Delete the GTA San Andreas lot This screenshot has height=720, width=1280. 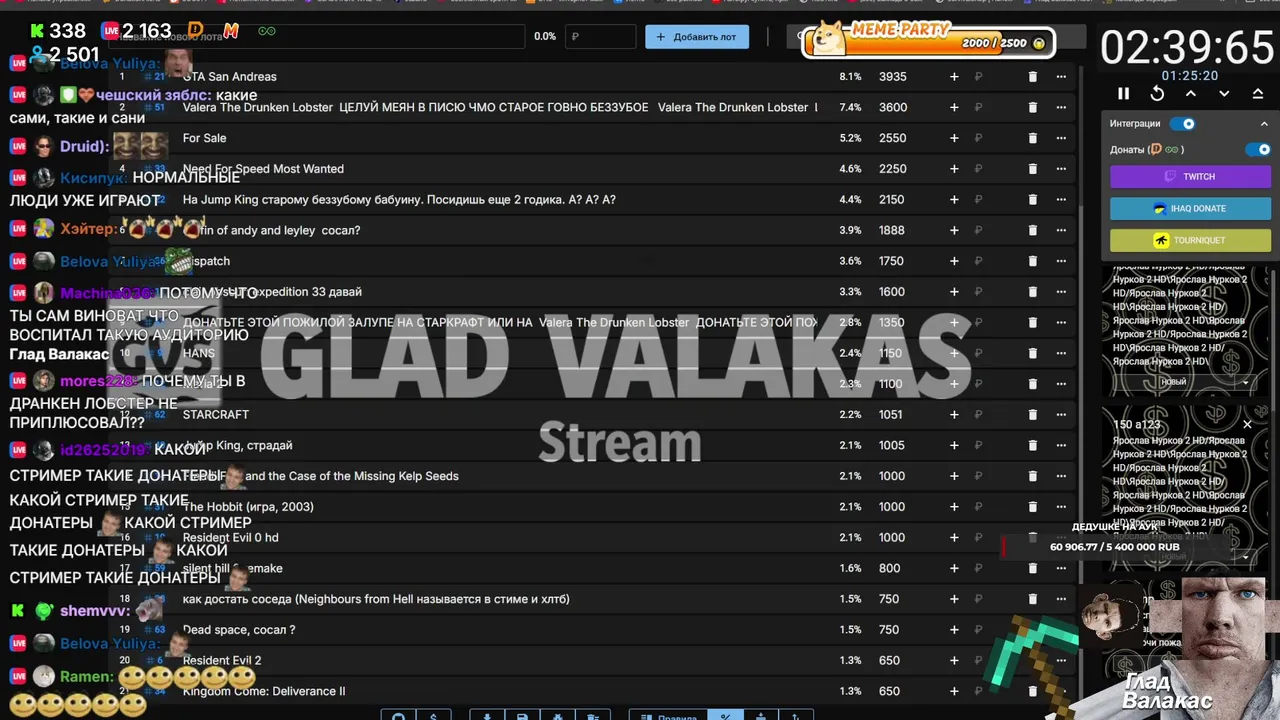tap(1033, 76)
